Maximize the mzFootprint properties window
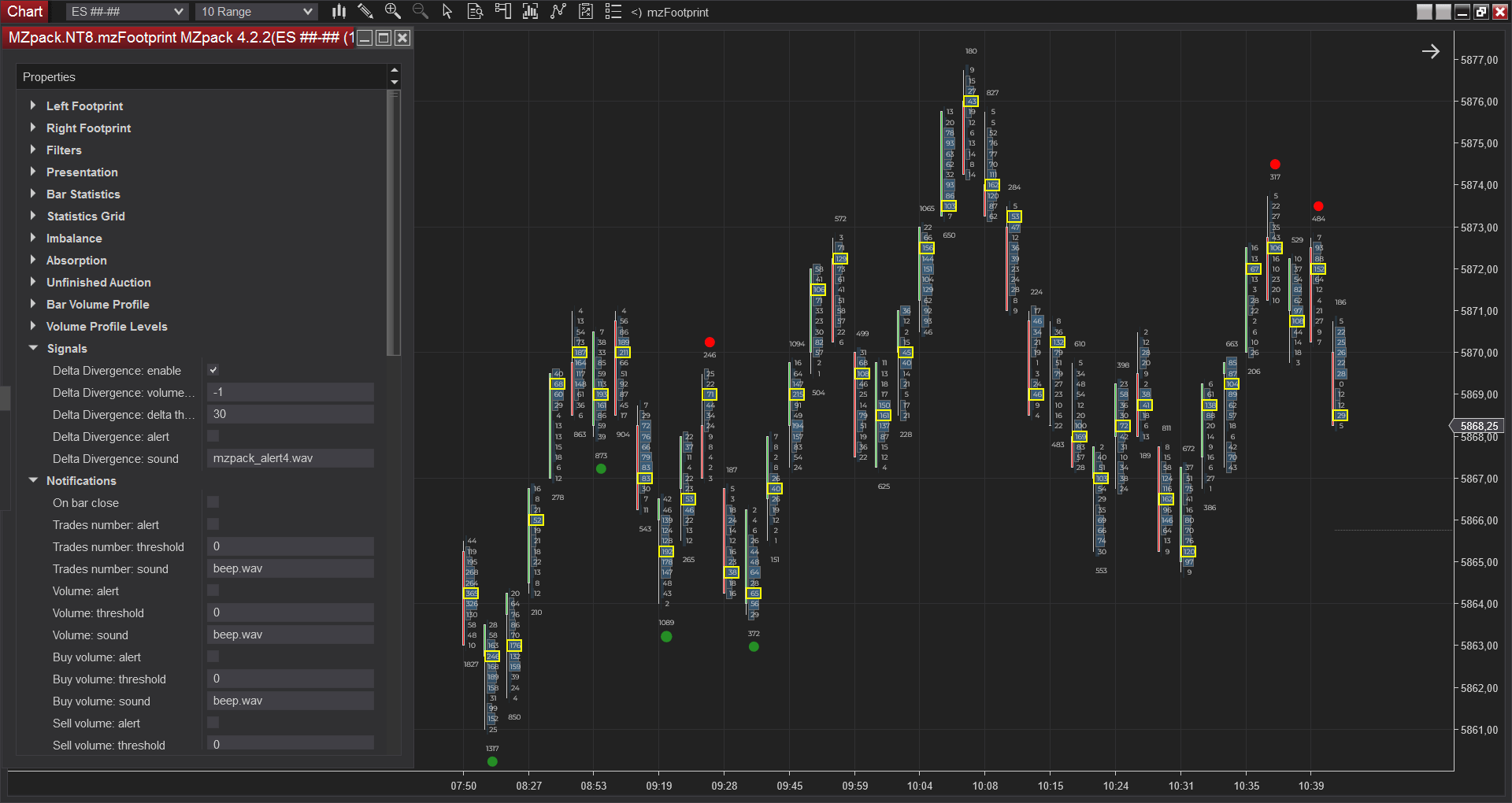This screenshot has width=1512, height=803. click(x=384, y=38)
